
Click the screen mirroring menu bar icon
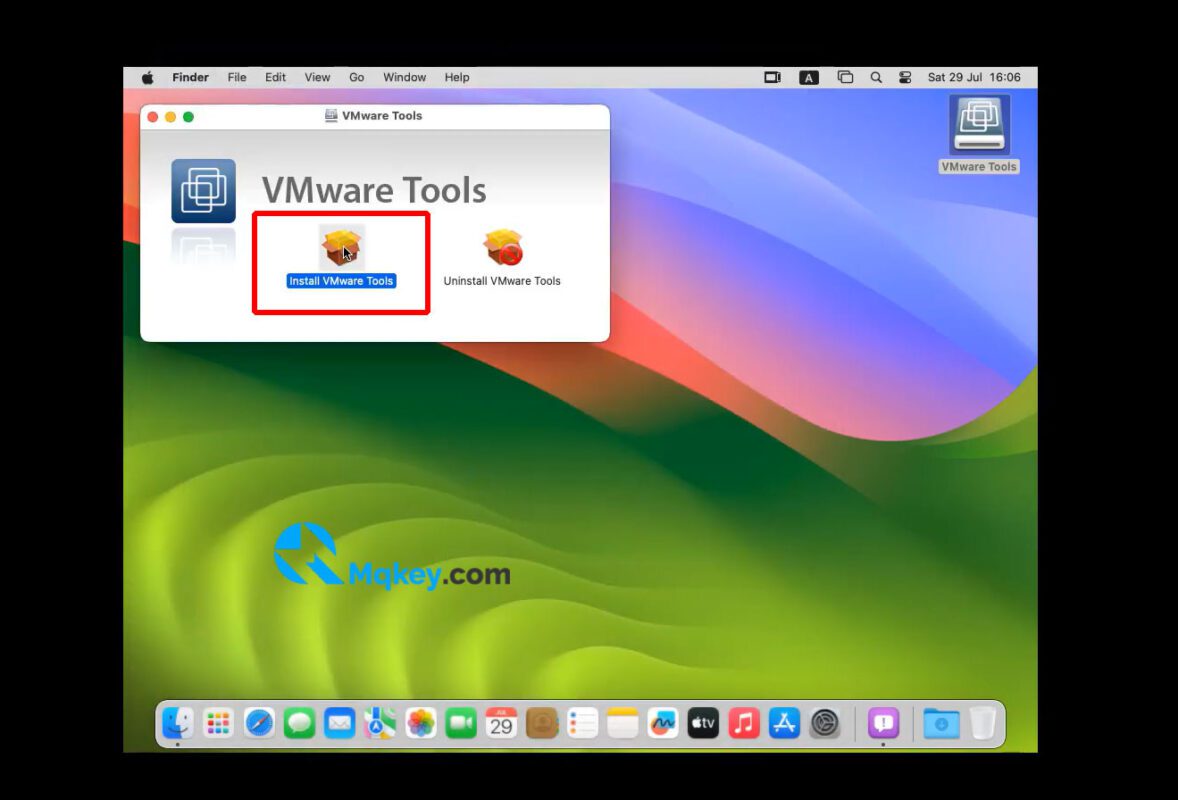coord(772,77)
